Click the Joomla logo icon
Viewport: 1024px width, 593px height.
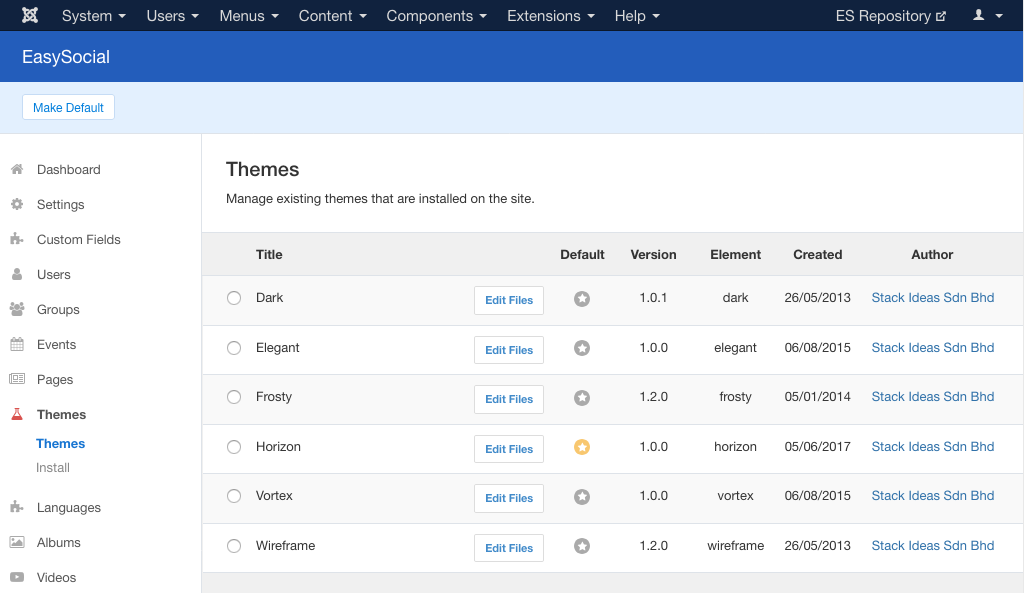tap(30, 15)
